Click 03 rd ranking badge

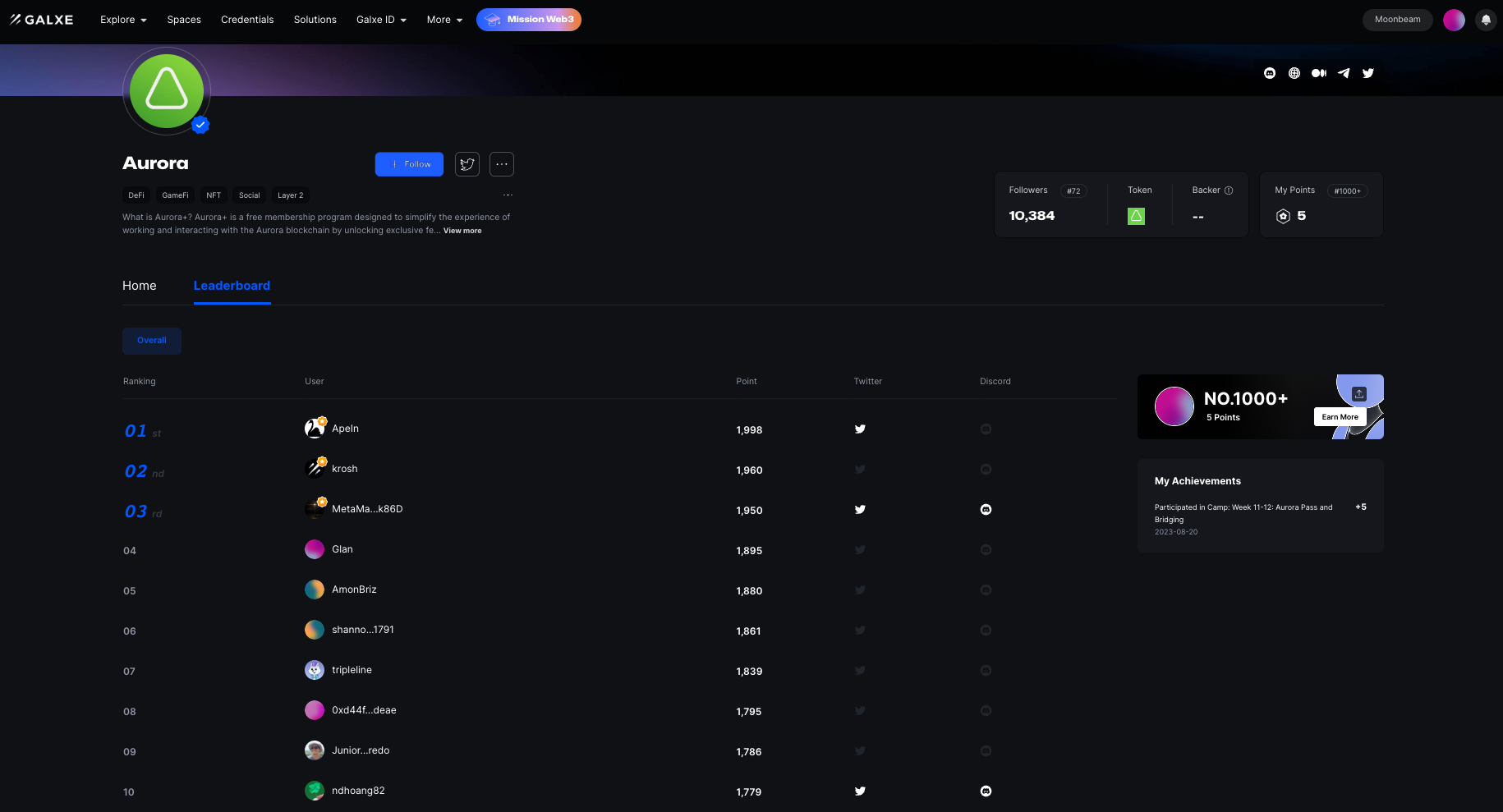click(x=144, y=512)
